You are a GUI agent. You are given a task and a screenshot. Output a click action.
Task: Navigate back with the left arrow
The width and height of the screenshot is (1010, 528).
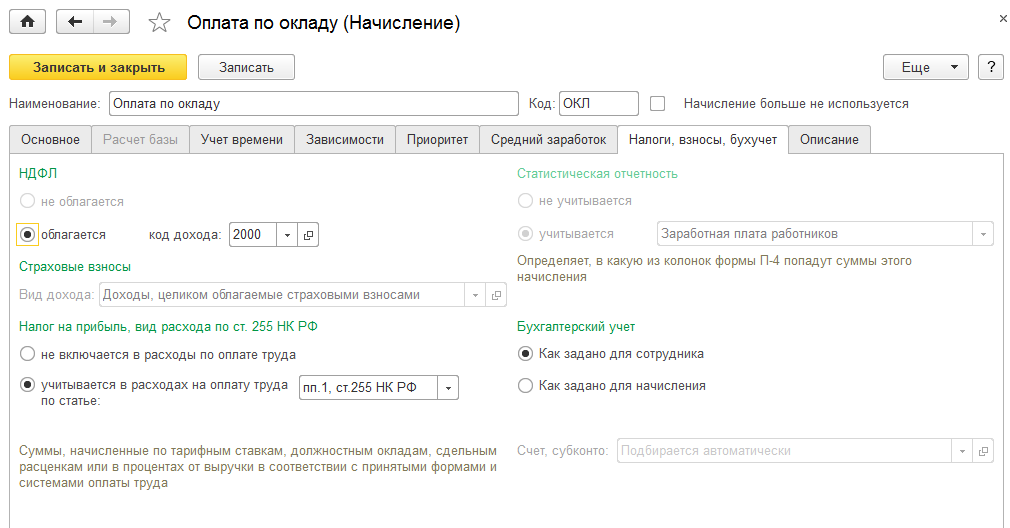(75, 22)
